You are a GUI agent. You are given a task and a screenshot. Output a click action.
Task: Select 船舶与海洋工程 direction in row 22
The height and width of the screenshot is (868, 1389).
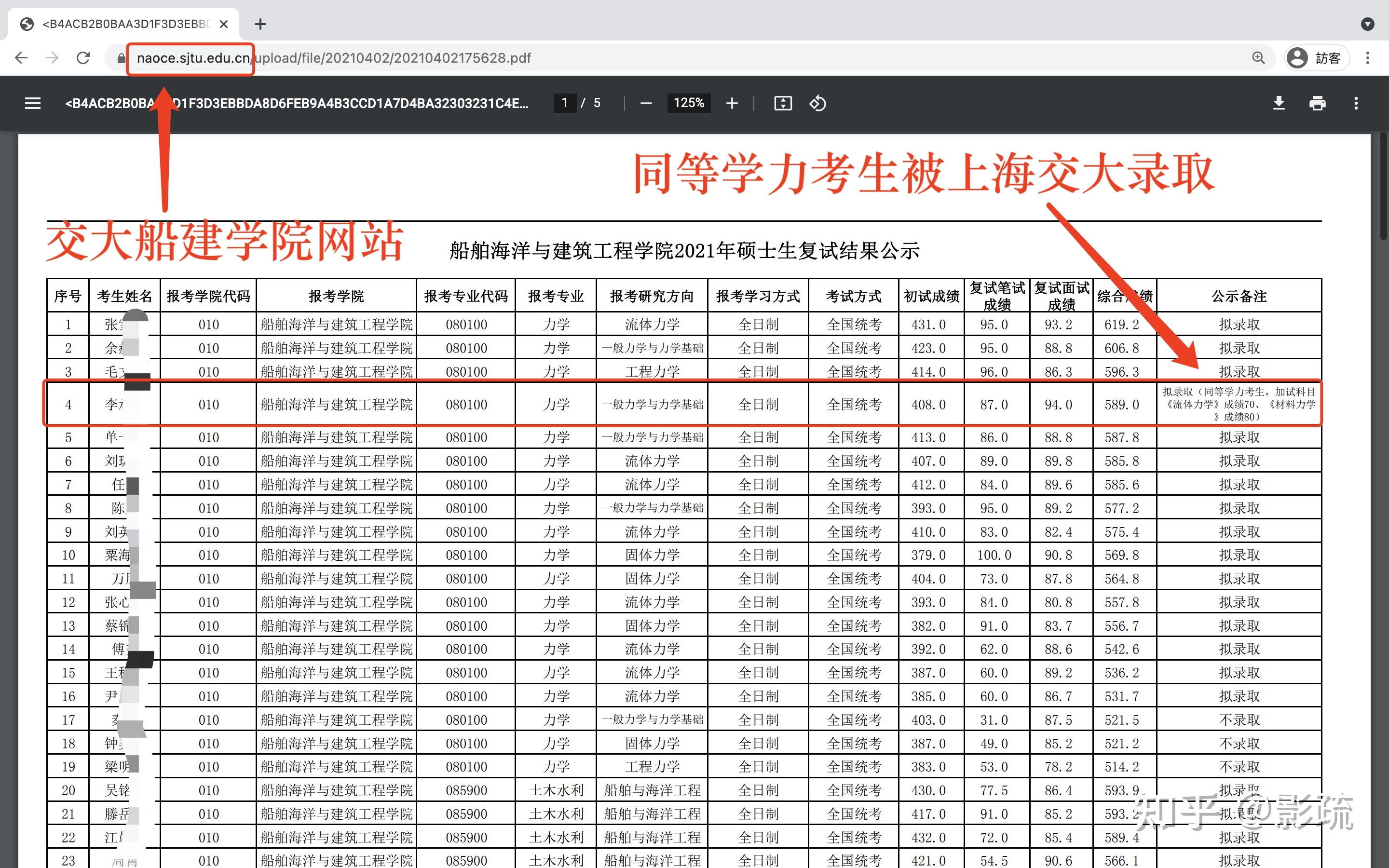tap(652, 838)
